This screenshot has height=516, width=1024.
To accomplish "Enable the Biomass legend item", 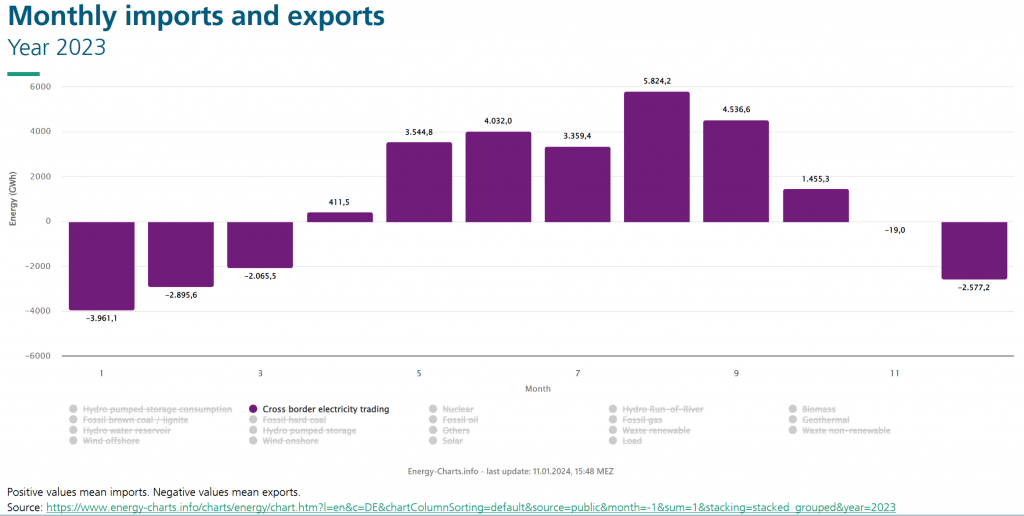I will coord(812,409).
